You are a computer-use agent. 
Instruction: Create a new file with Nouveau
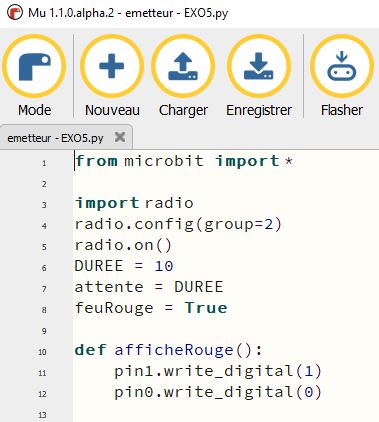112,66
